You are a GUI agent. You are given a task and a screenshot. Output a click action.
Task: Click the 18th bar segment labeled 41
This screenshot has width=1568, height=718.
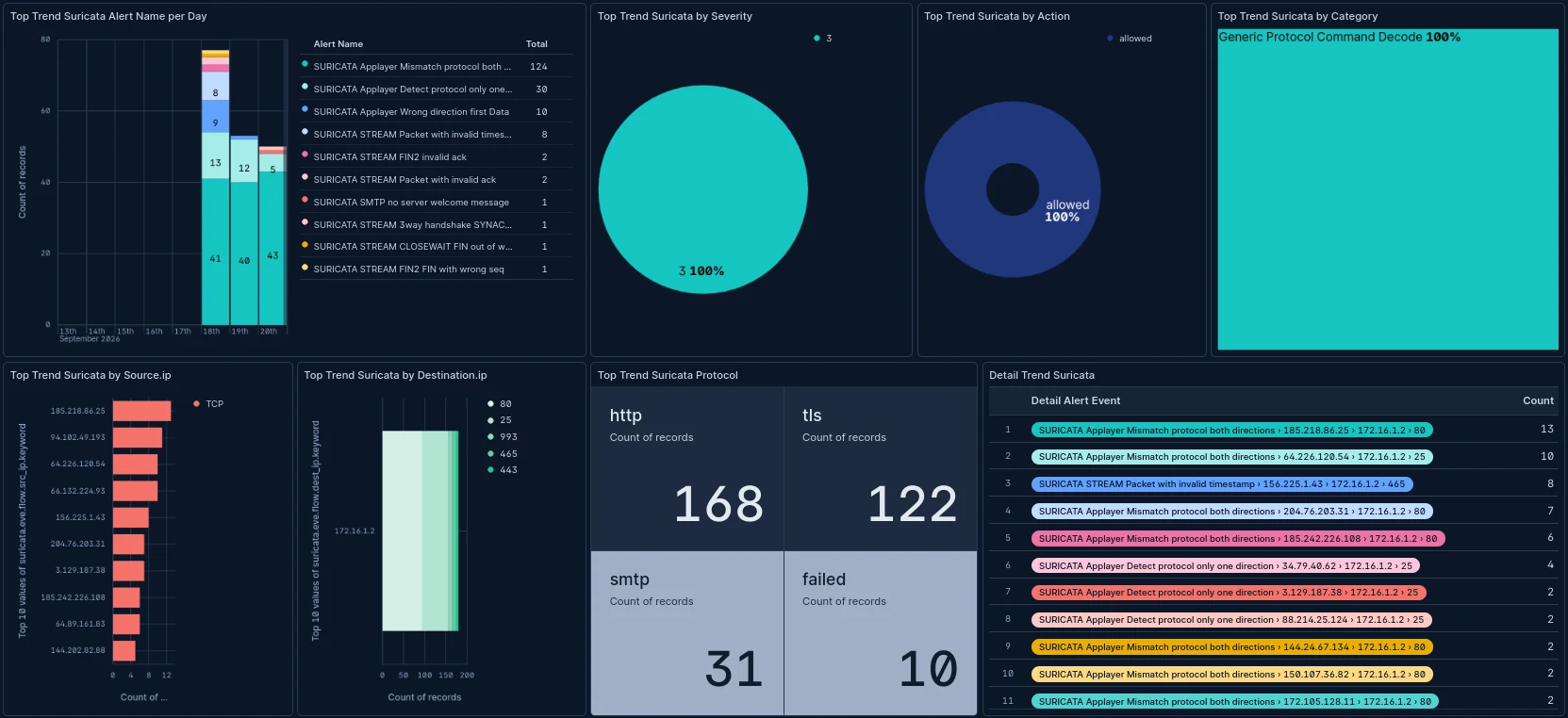point(215,252)
